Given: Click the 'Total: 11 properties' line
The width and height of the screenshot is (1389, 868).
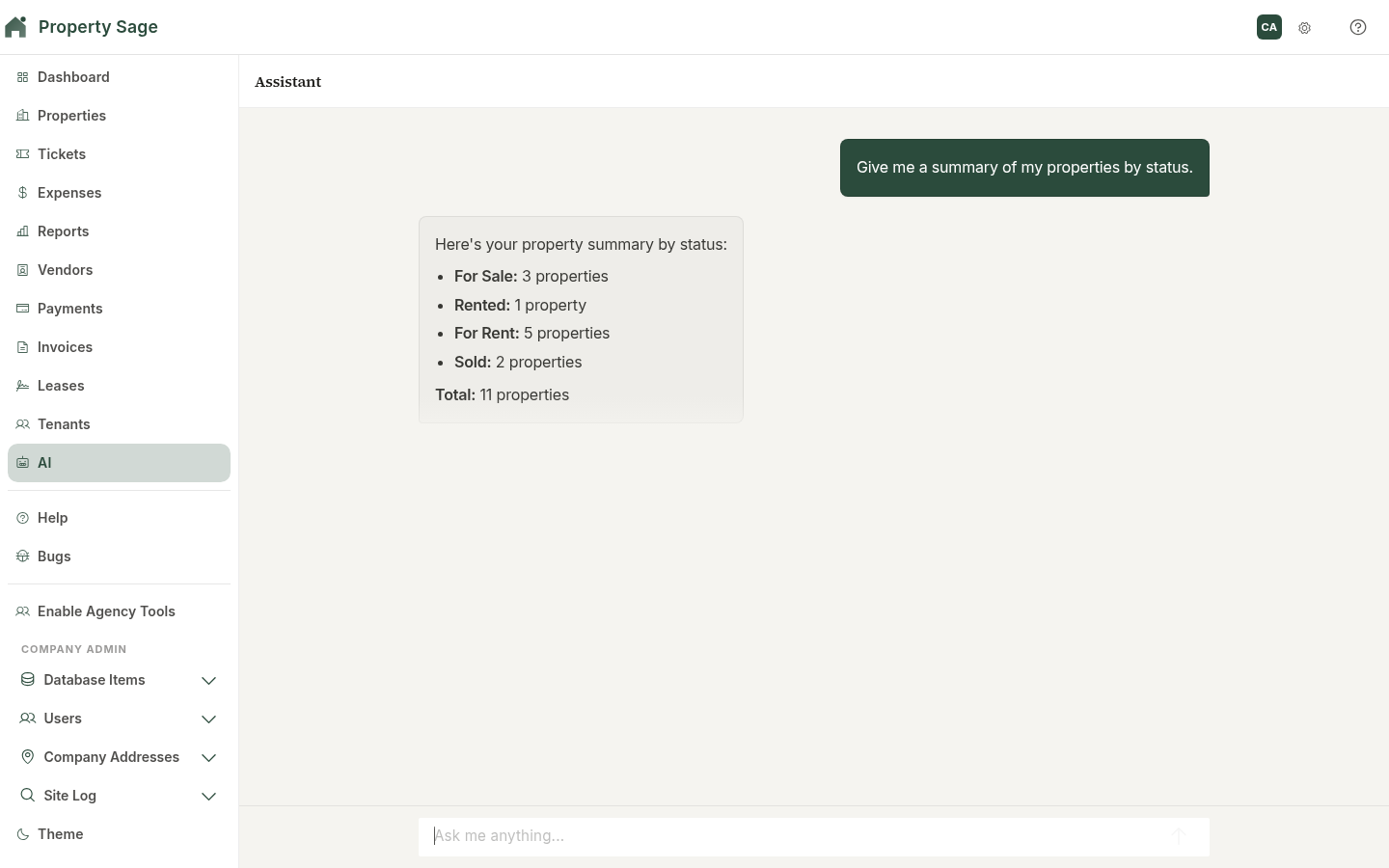Looking at the screenshot, I should coord(502,395).
